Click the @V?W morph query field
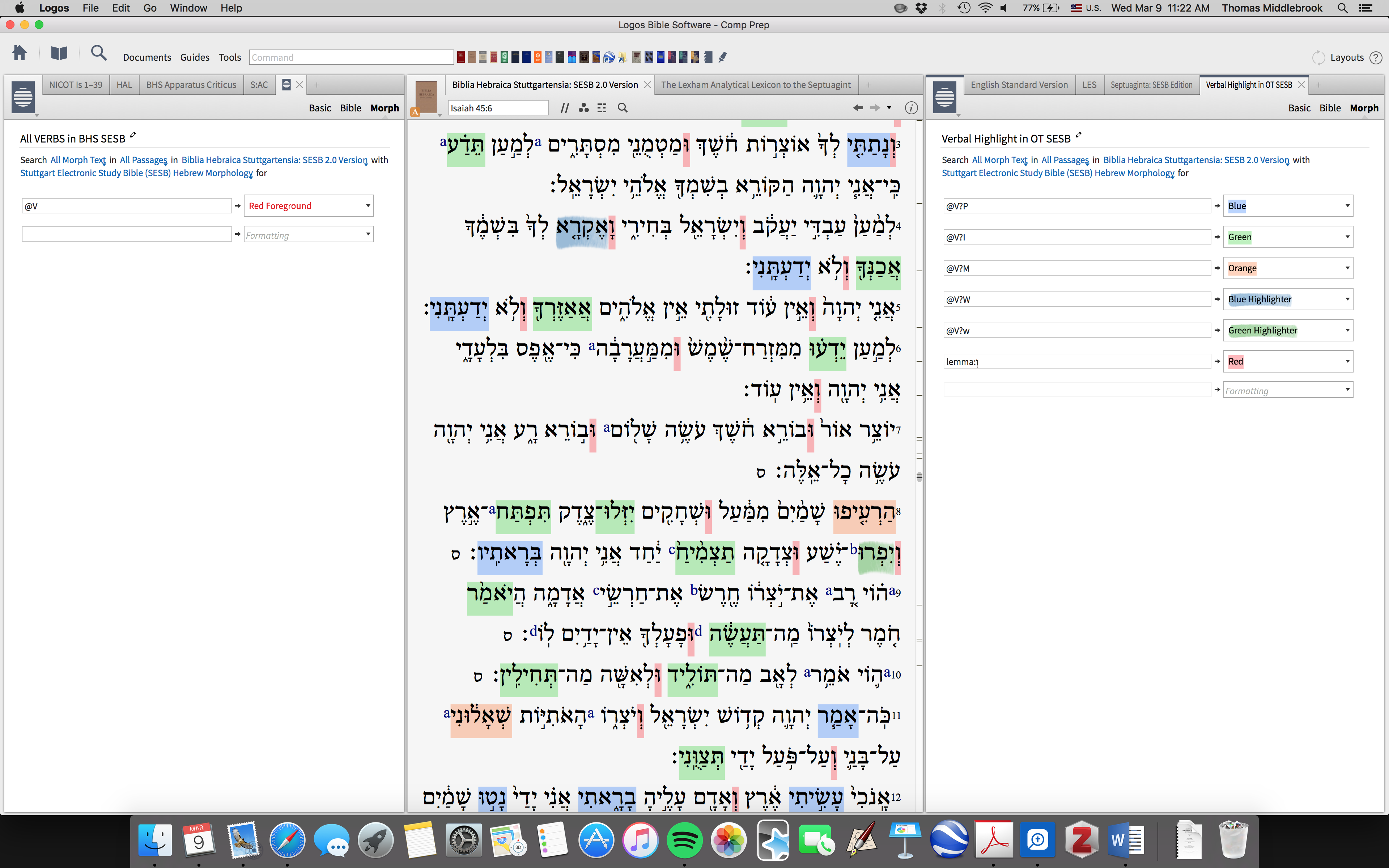 [x=1077, y=299]
